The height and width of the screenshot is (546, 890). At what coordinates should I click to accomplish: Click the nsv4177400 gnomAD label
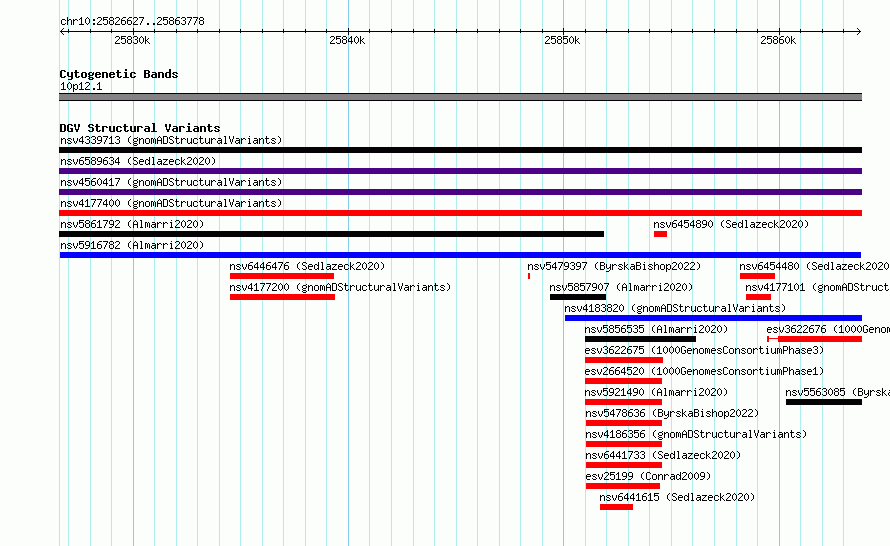[x=171, y=203]
